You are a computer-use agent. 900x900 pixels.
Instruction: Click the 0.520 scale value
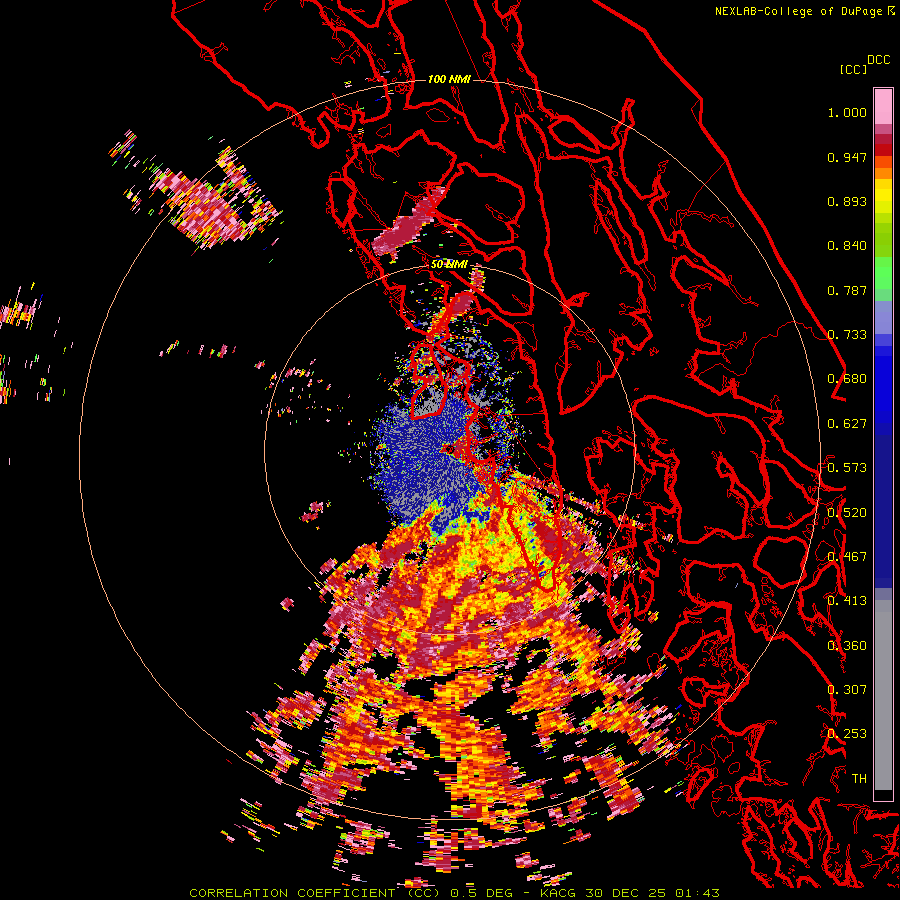[847, 513]
